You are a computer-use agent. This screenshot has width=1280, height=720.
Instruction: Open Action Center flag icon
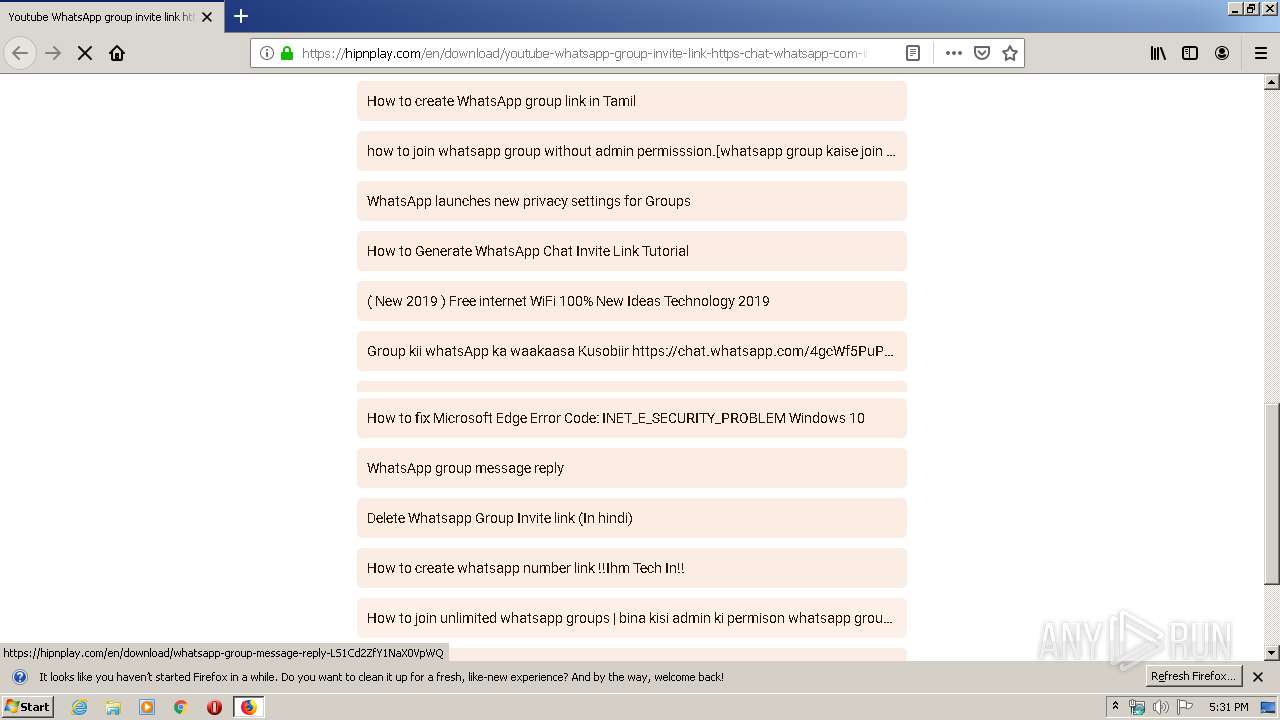[1185, 707]
